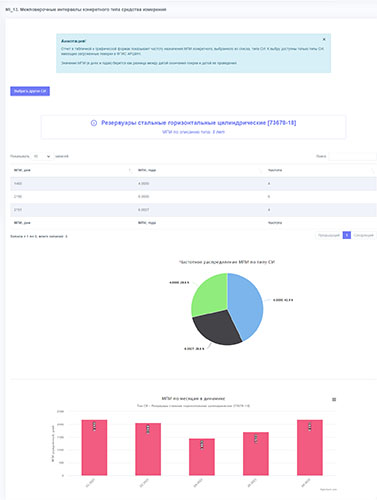Click the dark gray pie slice
Image resolution: width=377 pixels, height=500 pixels.
(x=217, y=328)
